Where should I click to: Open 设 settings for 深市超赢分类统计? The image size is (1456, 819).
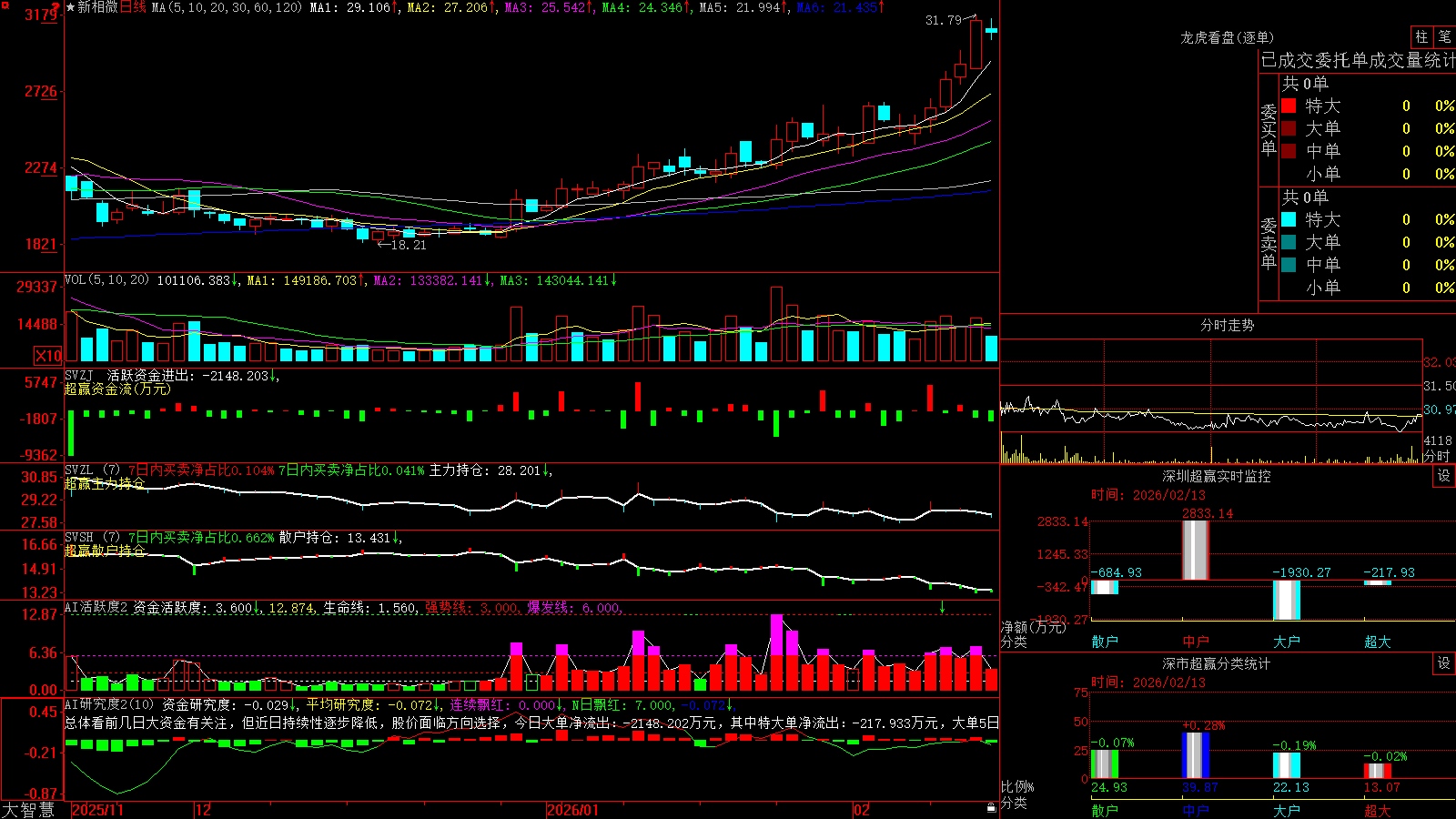[1444, 663]
